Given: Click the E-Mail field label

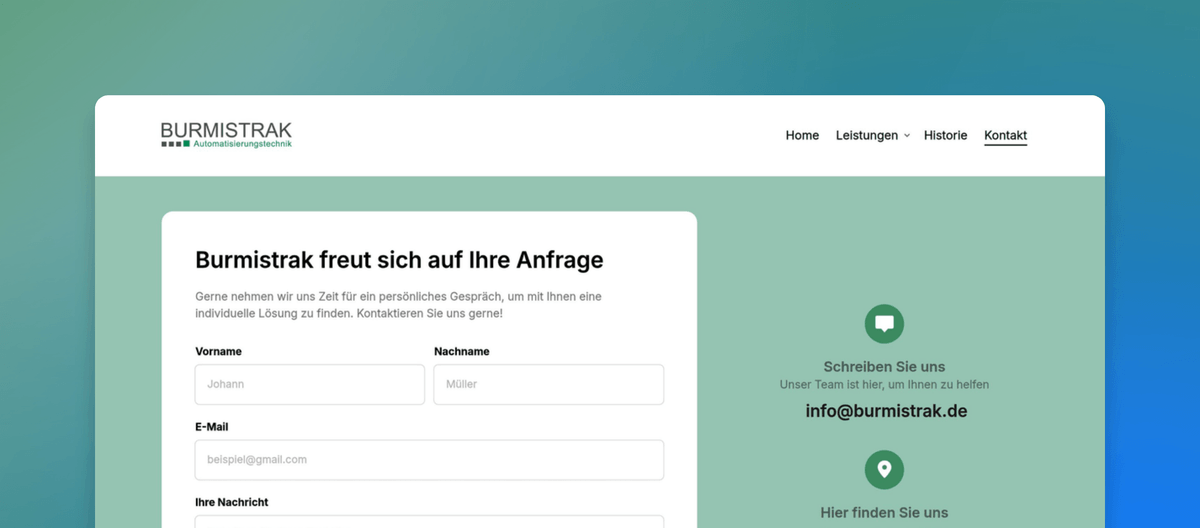Looking at the screenshot, I should pyautogui.click(x=212, y=427).
